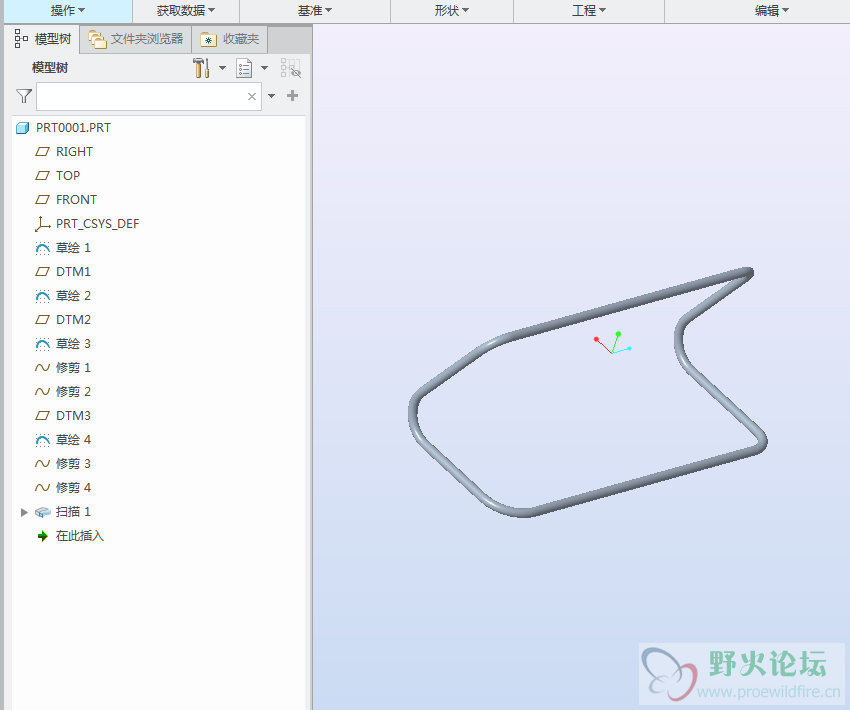Image resolution: width=850 pixels, height=710 pixels.
Task: Select the 草绘 1 sketch feature
Action: pos(73,248)
